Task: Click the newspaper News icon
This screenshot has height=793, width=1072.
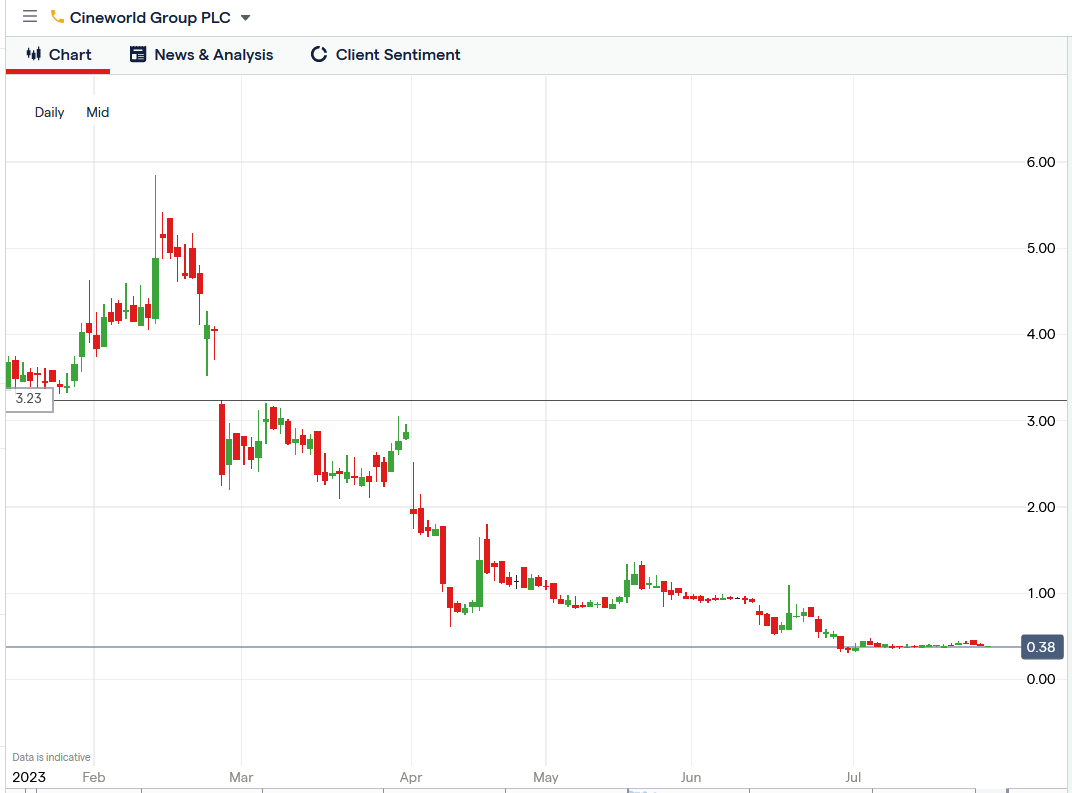Action: [x=138, y=54]
